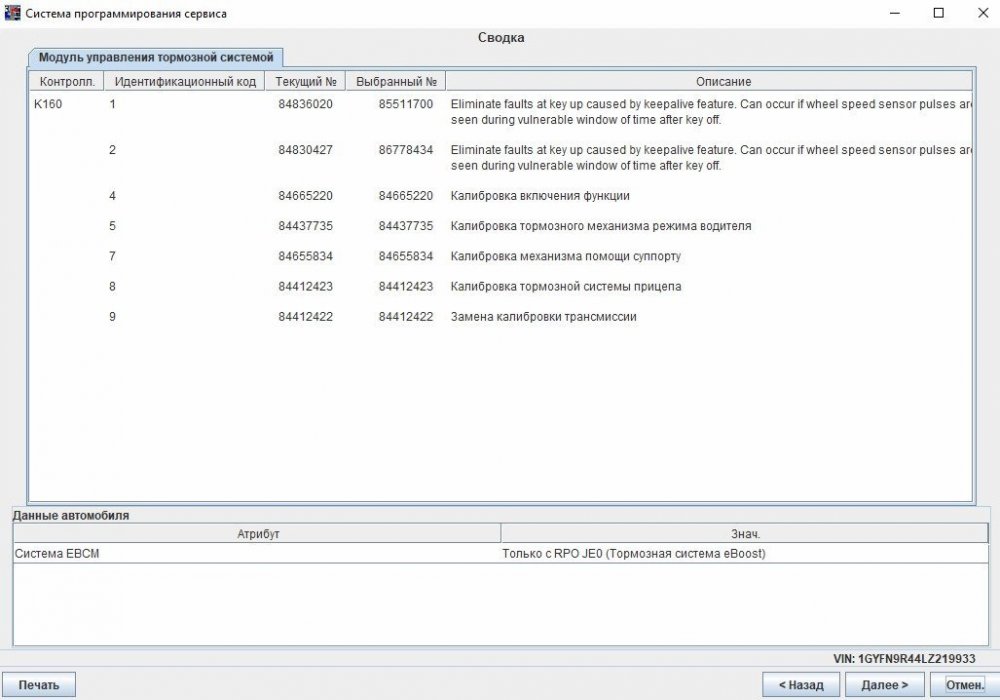Viewport: 1000px width, 700px height.
Task: Close the window with the X button
Action: tap(981, 13)
